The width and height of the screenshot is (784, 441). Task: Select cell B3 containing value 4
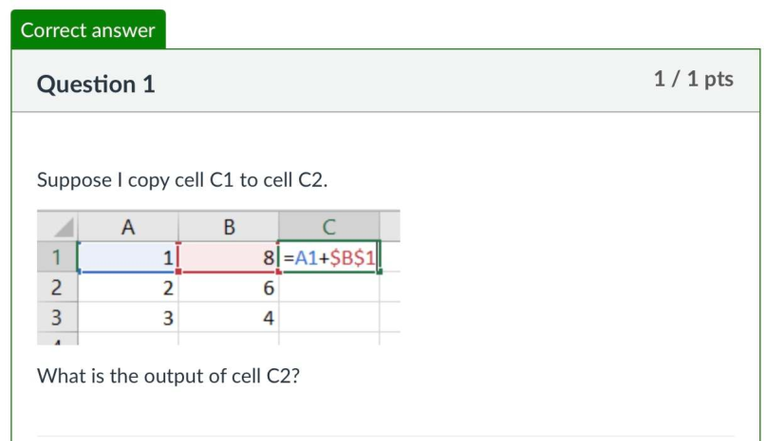tap(228, 319)
